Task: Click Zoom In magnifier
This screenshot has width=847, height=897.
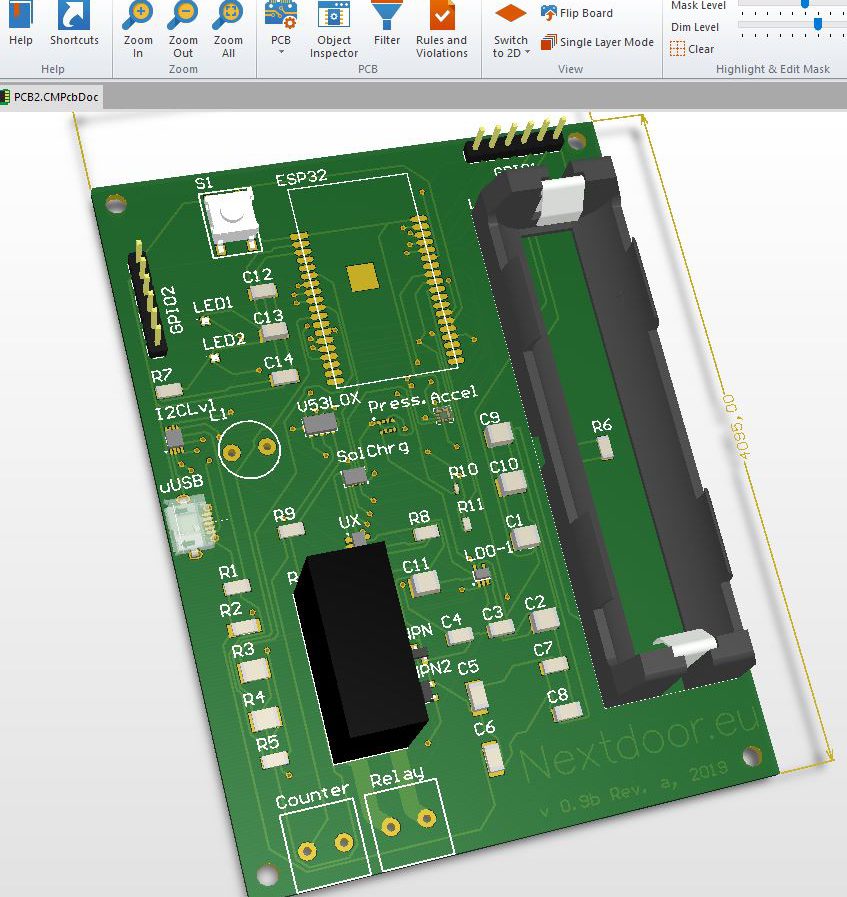Action: (138, 30)
